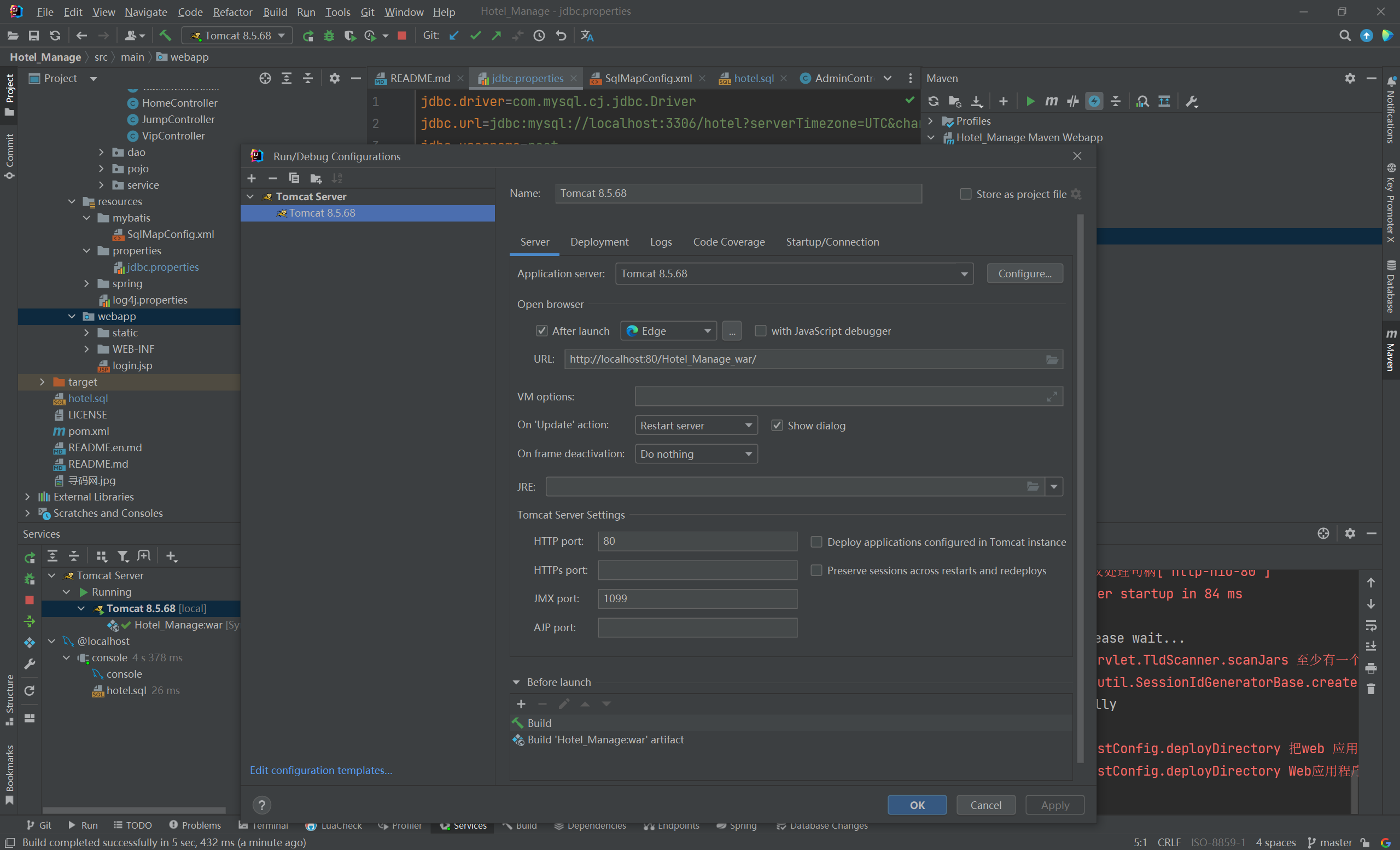The width and height of the screenshot is (1400, 850).
Task: Open the help question mark in dialog
Action: point(261,805)
